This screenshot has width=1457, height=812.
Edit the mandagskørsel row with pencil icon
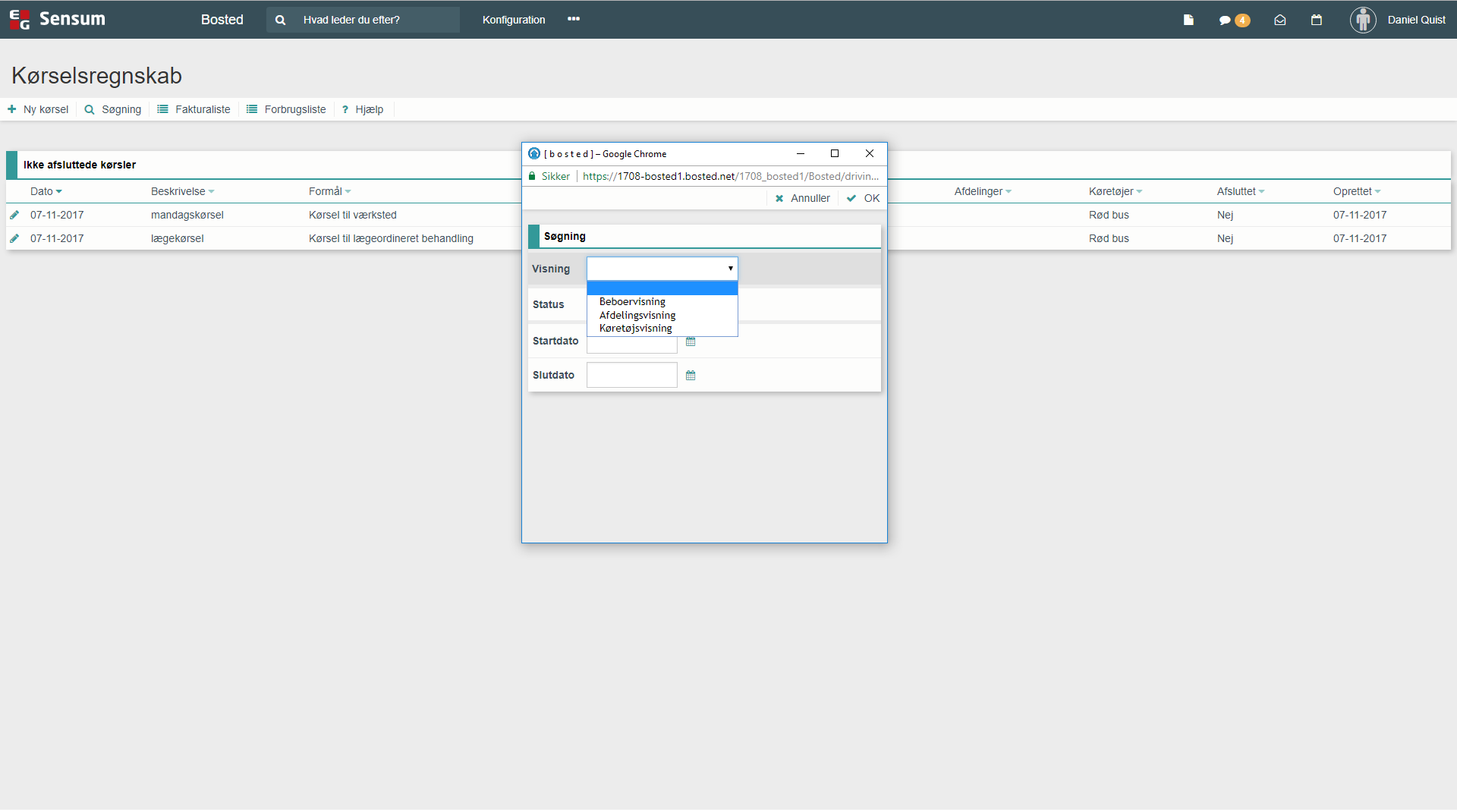14,215
